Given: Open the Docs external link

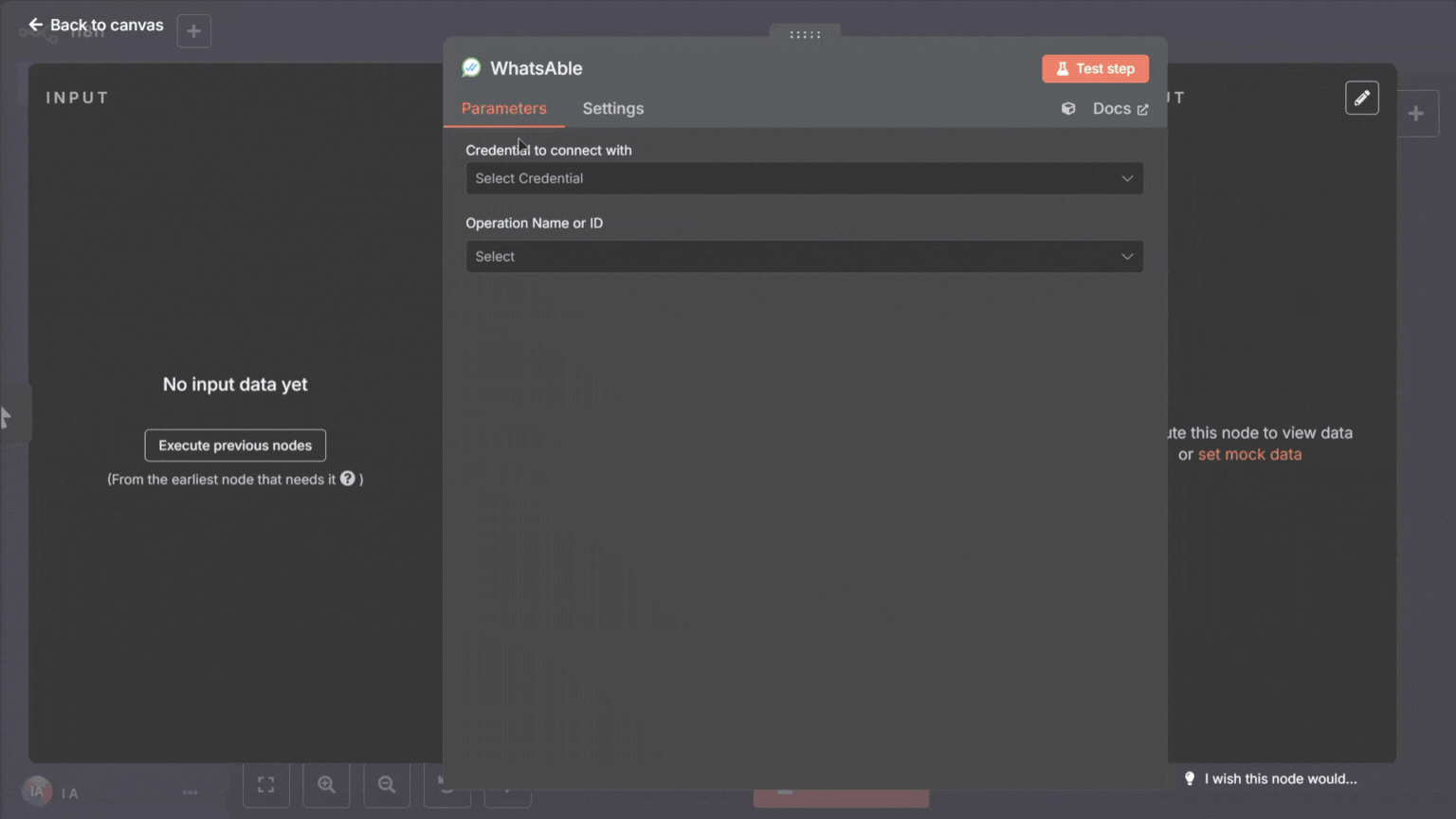Looking at the screenshot, I should click(1120, 109).
